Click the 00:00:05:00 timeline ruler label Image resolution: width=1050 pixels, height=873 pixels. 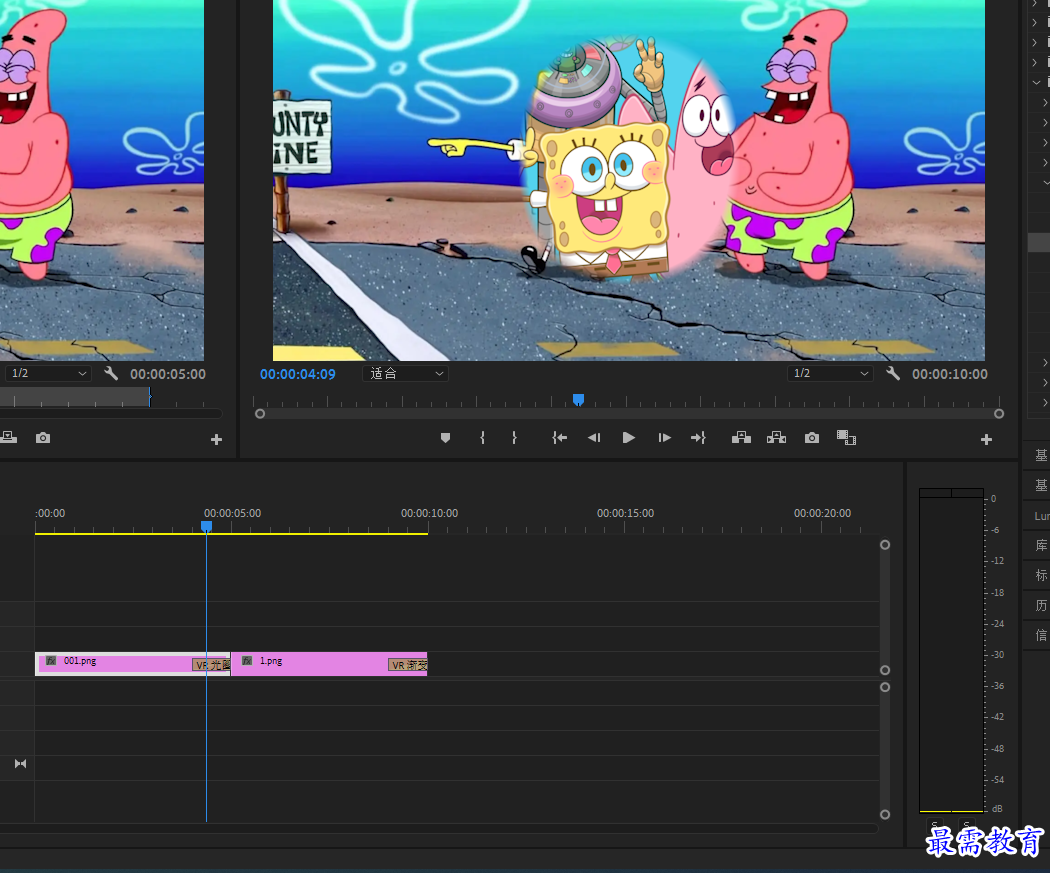[x=232, y=513]
